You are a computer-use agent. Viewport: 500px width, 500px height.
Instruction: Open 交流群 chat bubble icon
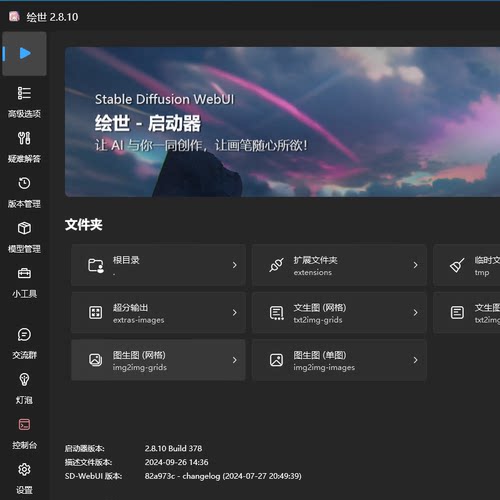(x=24, y=334)
